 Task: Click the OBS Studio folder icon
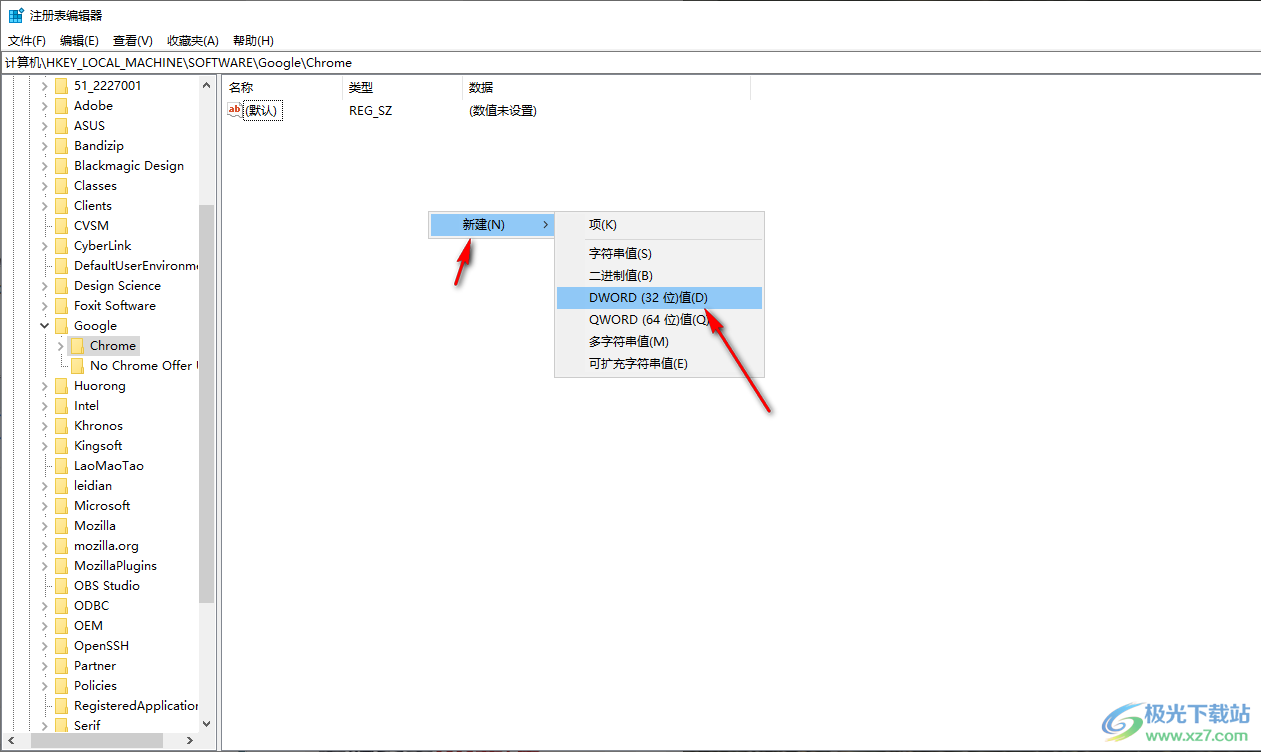(62, 586)
